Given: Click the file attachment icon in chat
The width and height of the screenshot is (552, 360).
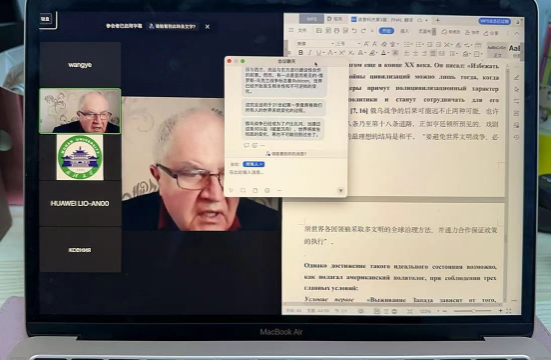Looking at the screenshot, I should click(255, 190).
